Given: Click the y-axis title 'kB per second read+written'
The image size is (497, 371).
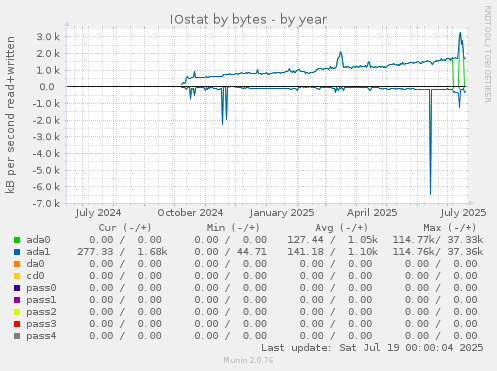Looking at the screenshot, I should 10,115.
